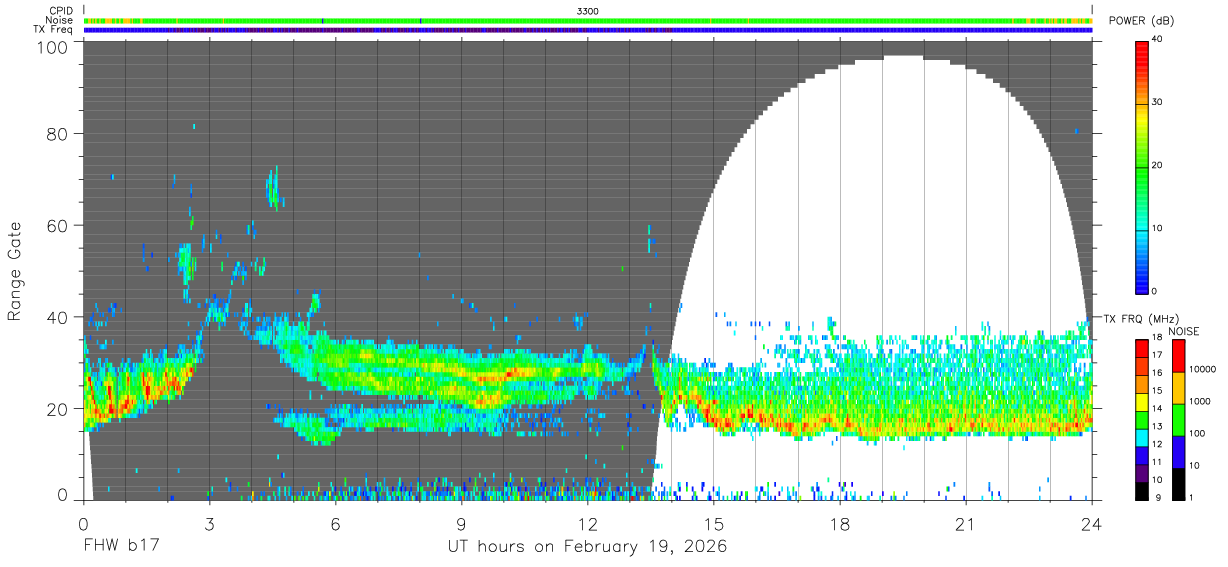This screenshot has height=567, width=1228.
Task: Click the 'Noise' row label at top
Action: point(60,20)
